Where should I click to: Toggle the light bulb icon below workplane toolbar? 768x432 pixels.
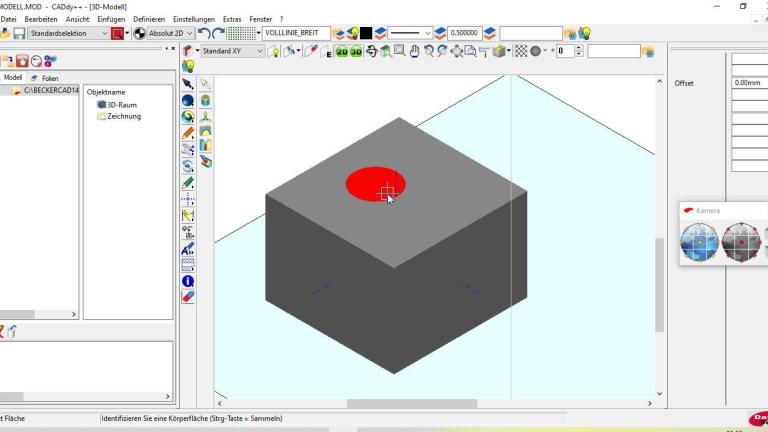click(187, 67)
